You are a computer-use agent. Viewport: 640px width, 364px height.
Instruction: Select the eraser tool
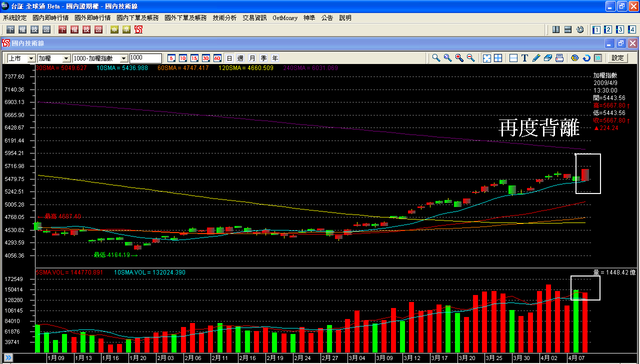(548, 58)
